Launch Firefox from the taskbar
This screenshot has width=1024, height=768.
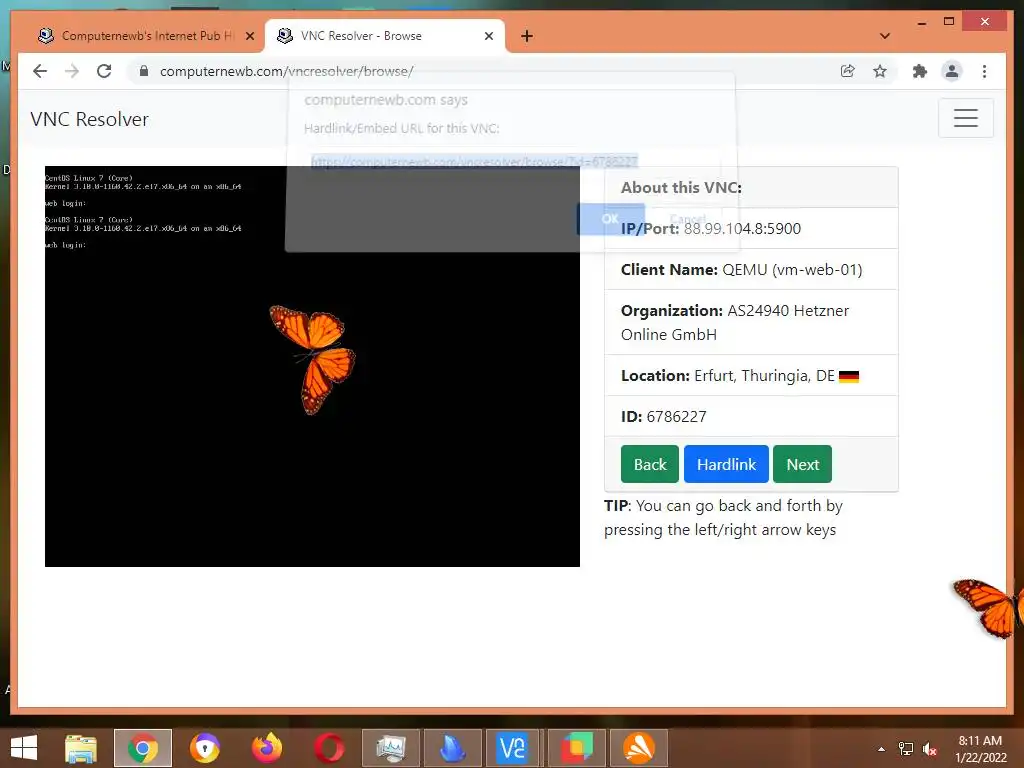point(267,748)
